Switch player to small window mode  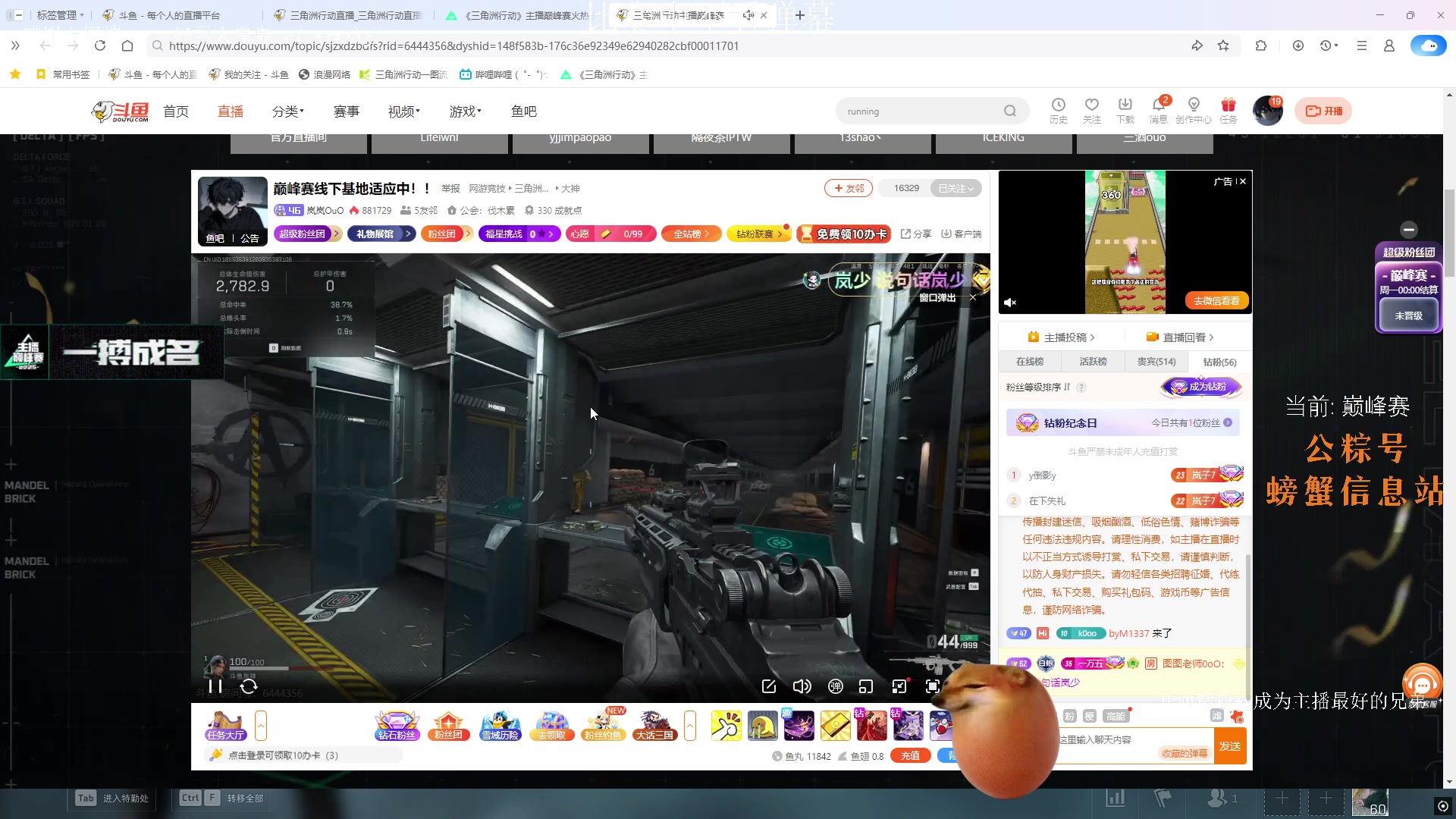pyautogui.click(x=866, y=686)
